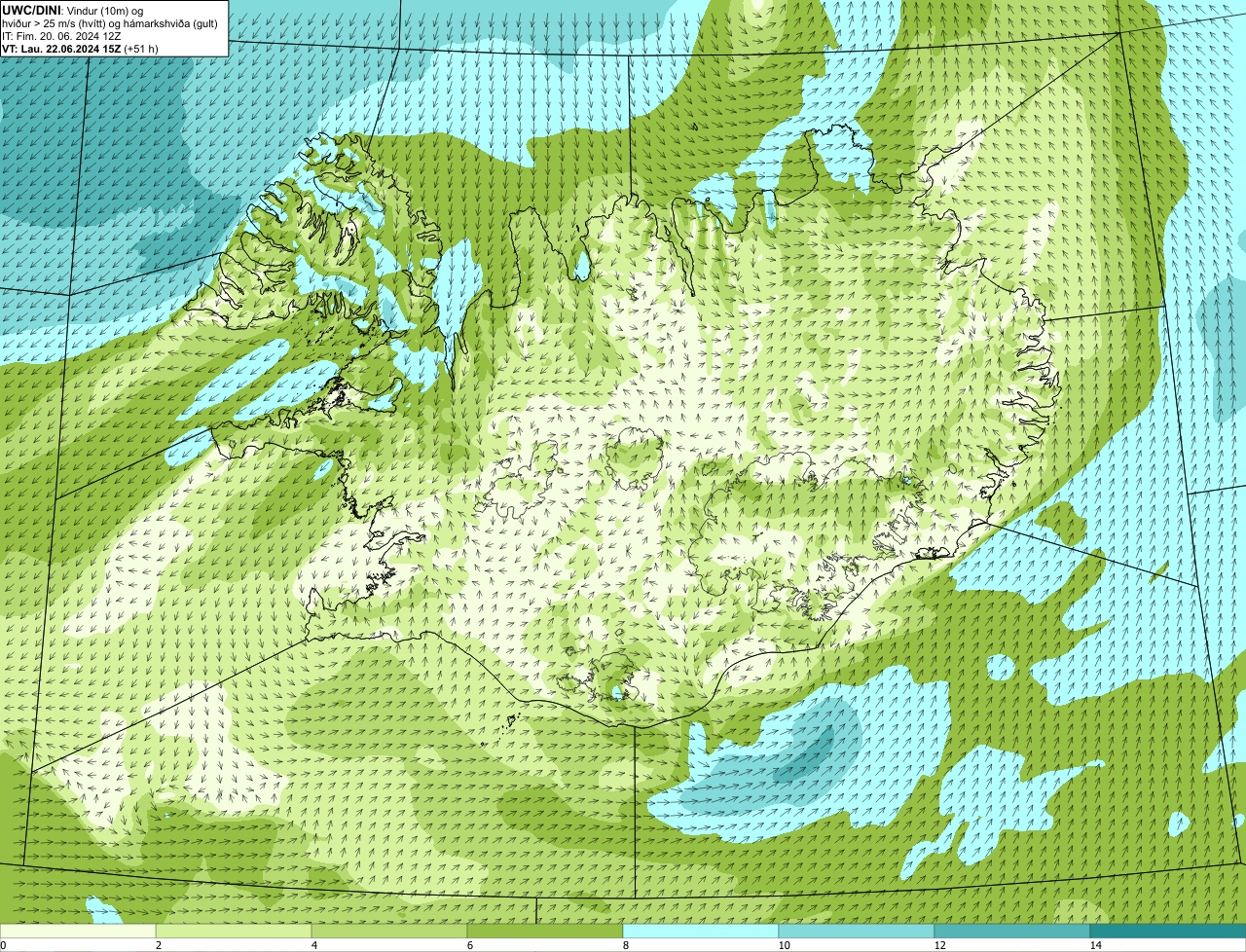Image resolution: width=1246 pixels, height=952 pixels.
Task: Click the legend tick label "10"
Action: pyautogui.click(x=784, y=945)
